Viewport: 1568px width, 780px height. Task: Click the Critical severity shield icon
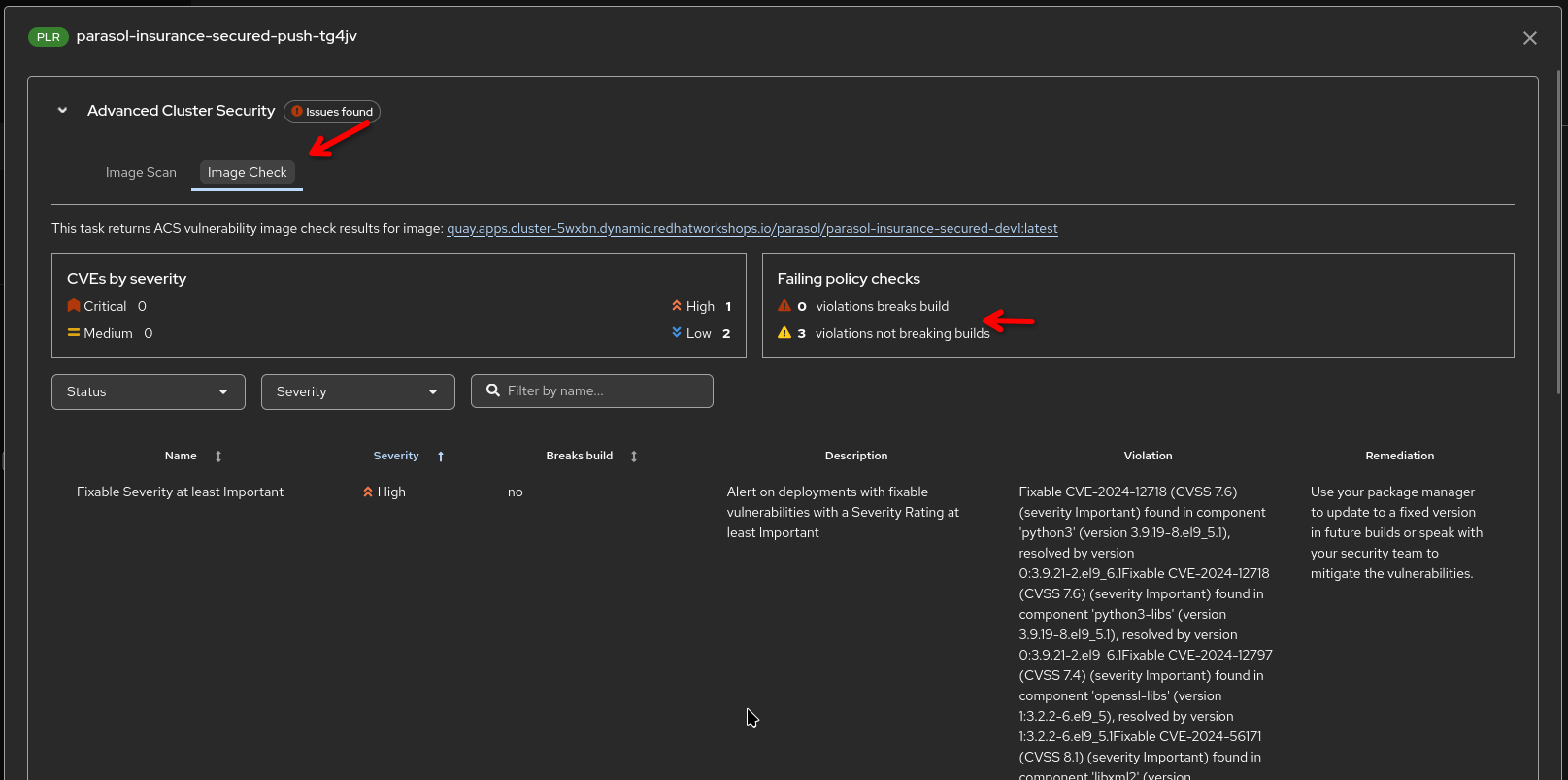click(x=74, y=306)
